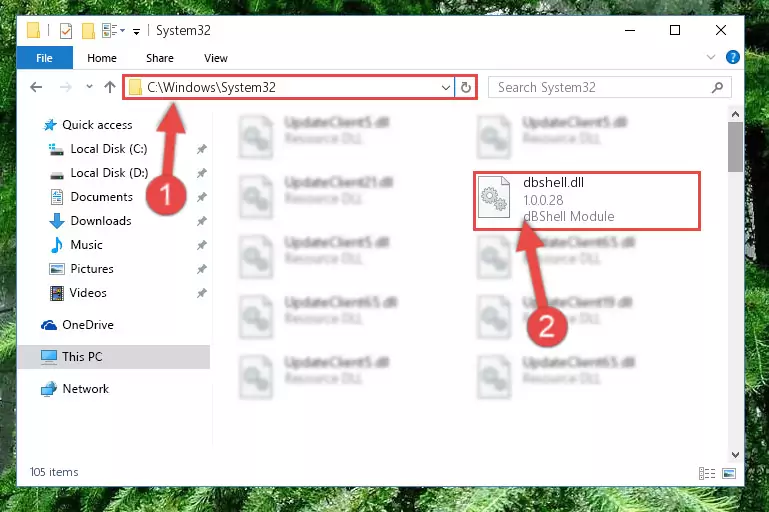Screen dimensions: 769x512
Task: Open the Downloads folder in sidebar
Action: (101, 221)
